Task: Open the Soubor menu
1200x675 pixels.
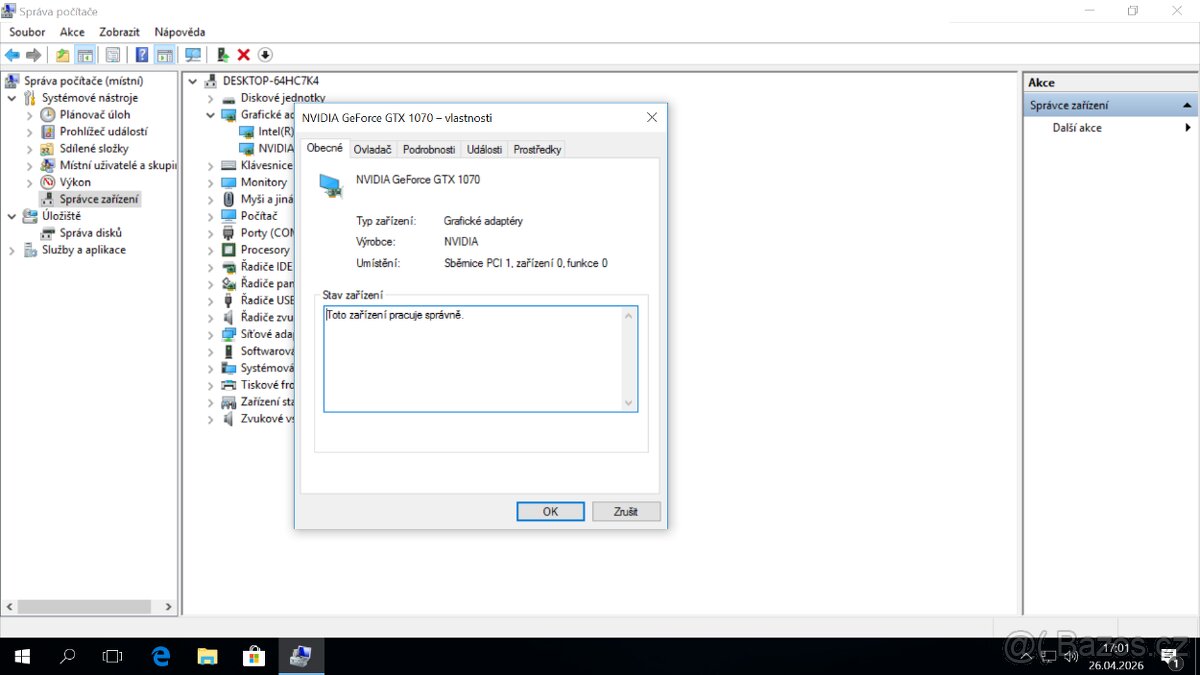Action: (27, 32)
